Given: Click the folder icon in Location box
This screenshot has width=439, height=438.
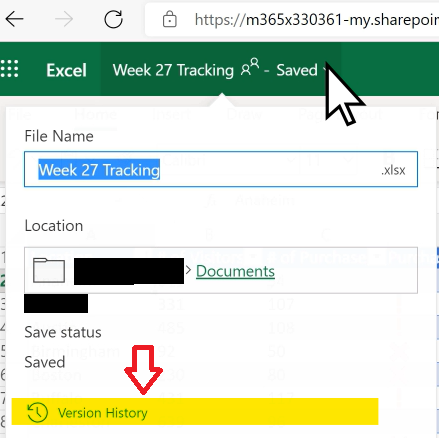Looking at the screenshot, I should (49, 270).
